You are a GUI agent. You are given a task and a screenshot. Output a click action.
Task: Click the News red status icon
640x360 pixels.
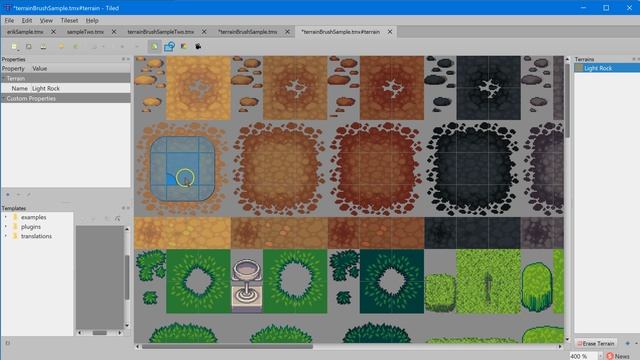point(610,356)
